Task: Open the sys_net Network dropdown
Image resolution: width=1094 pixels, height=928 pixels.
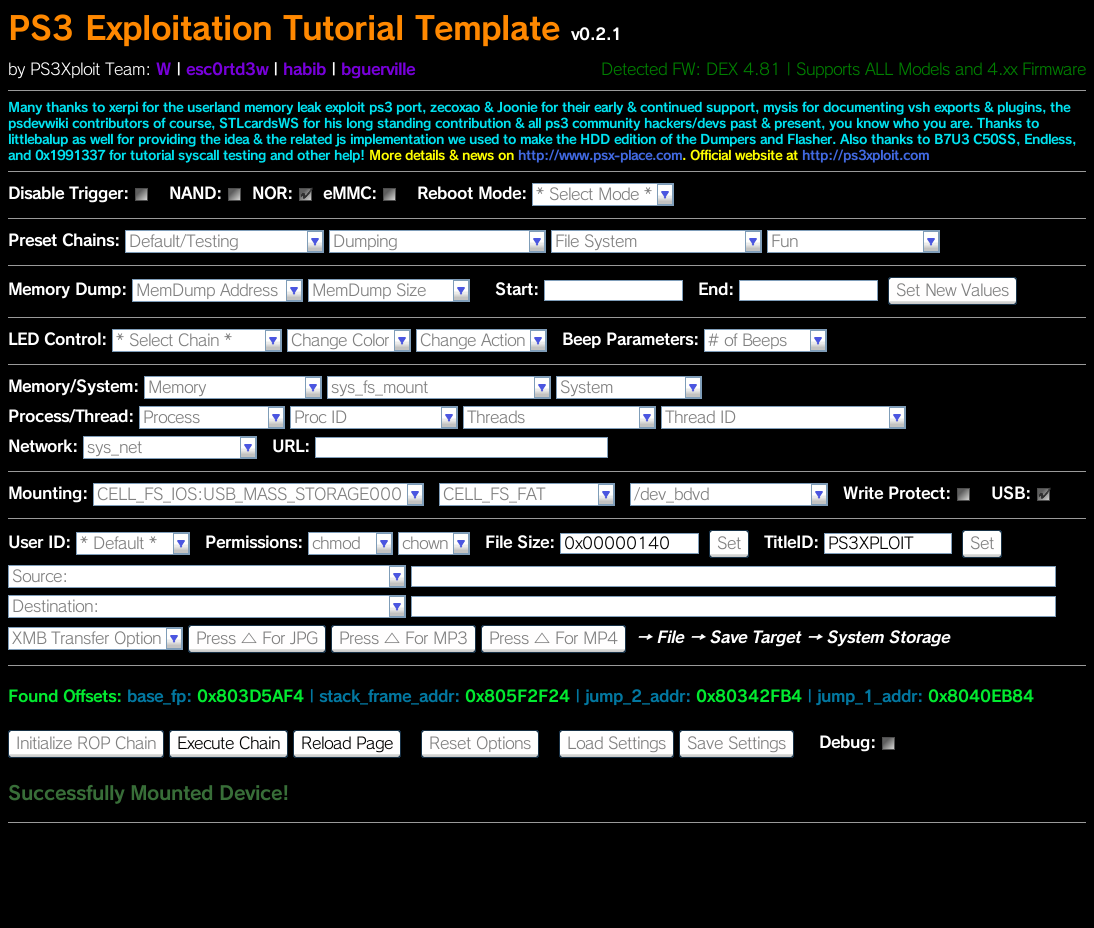Action: [x=170, y=447]
